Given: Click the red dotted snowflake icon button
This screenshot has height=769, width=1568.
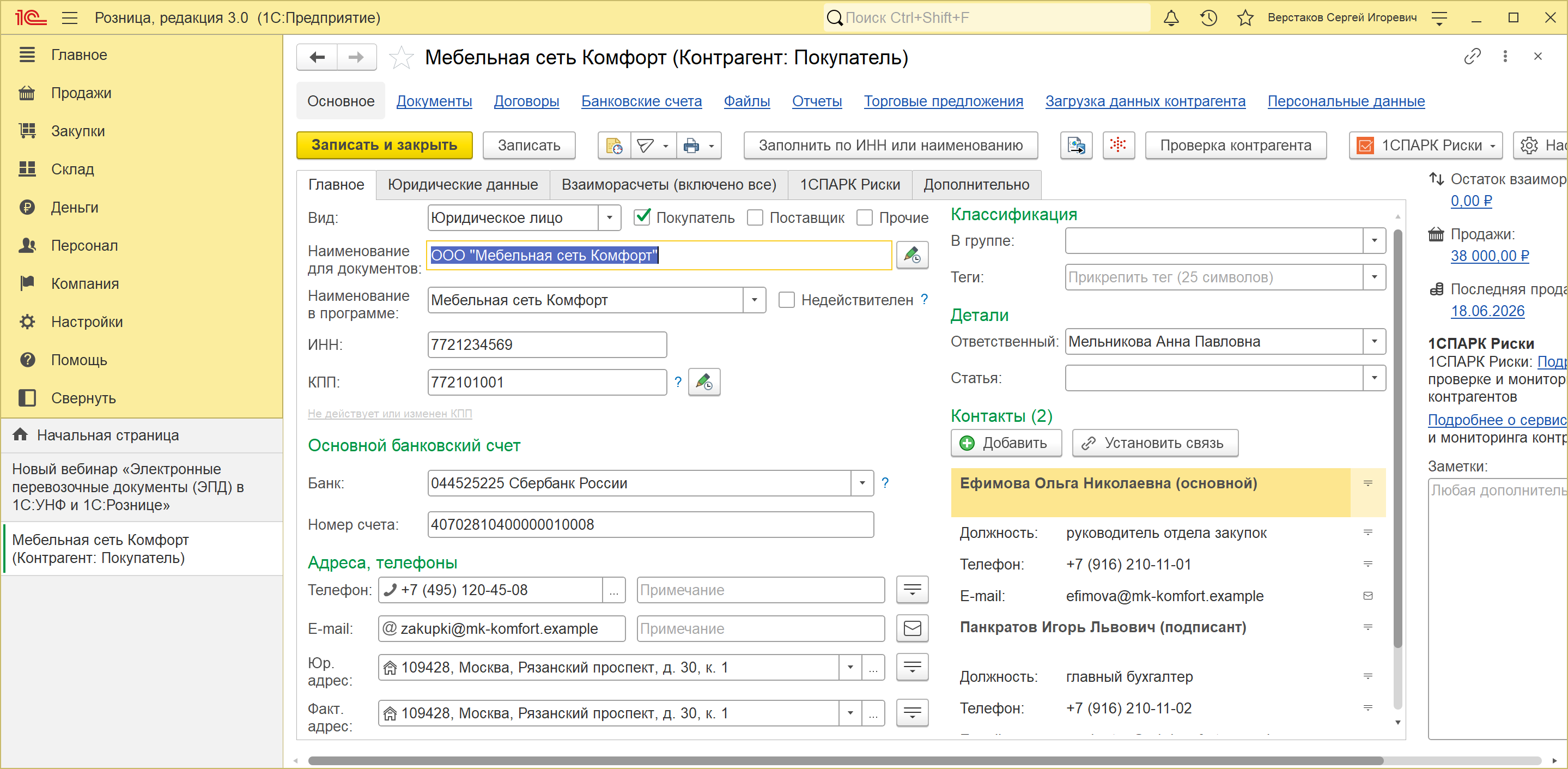Looking at the screenshot, I should coord(1118,146).
